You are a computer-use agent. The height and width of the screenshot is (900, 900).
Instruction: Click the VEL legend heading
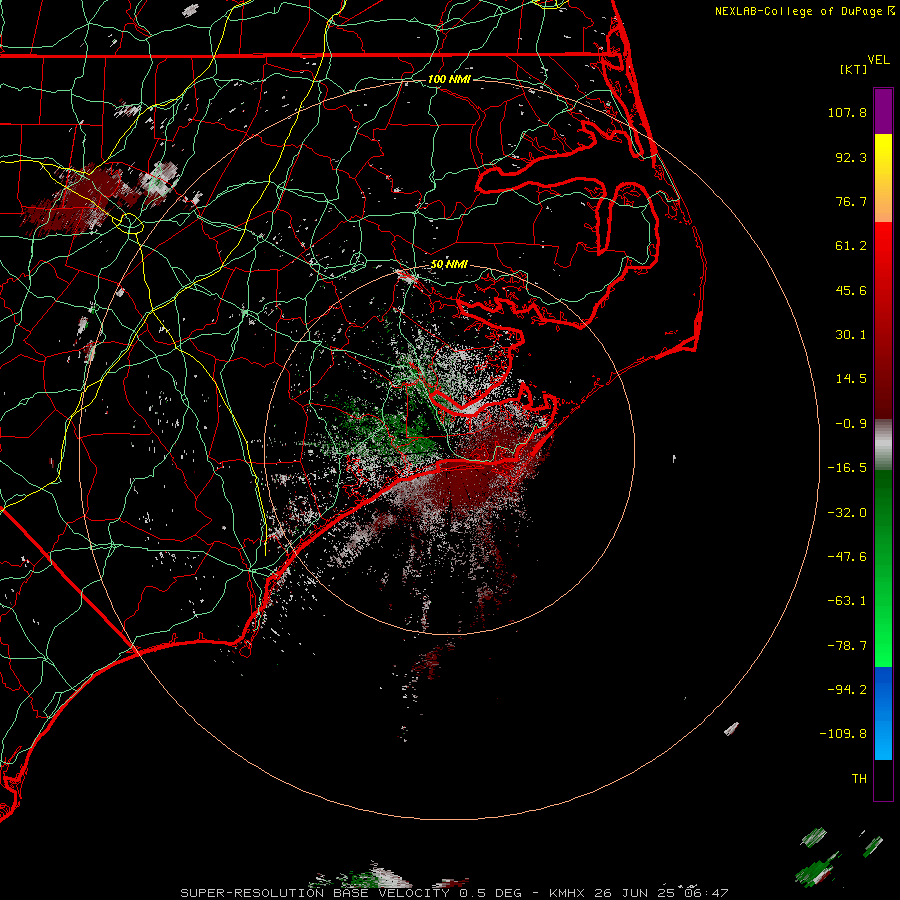point(879,60)
